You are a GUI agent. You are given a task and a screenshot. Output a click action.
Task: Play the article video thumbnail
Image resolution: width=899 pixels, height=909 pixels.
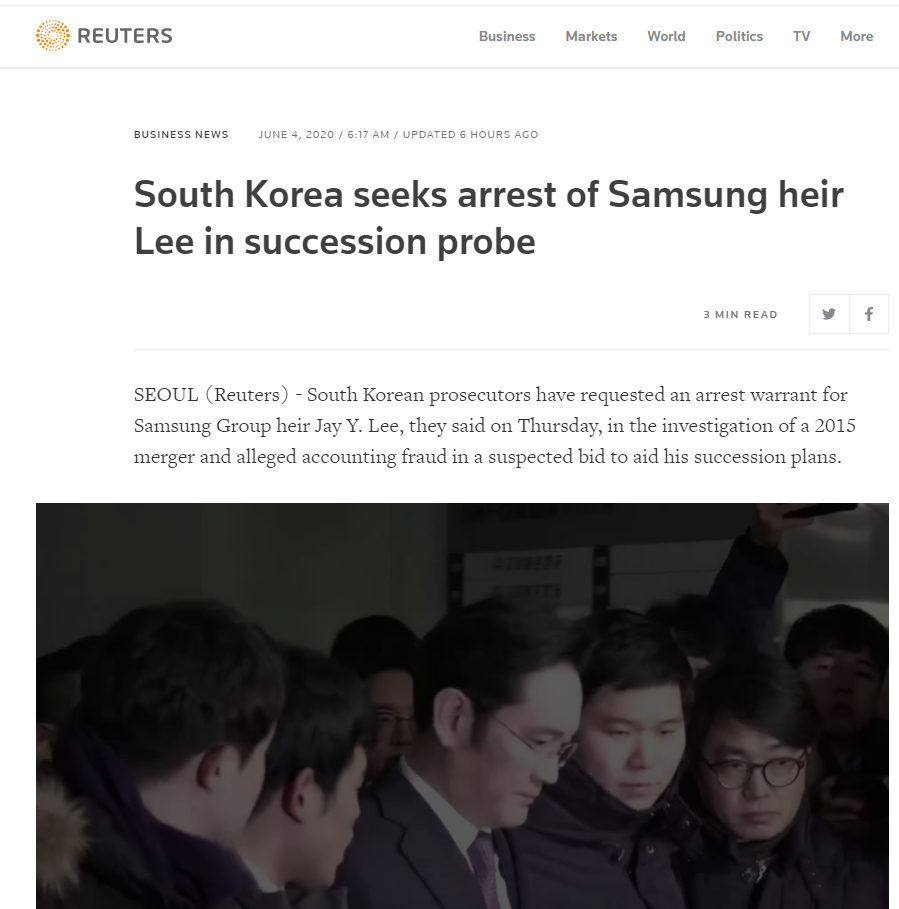(462, 706)
